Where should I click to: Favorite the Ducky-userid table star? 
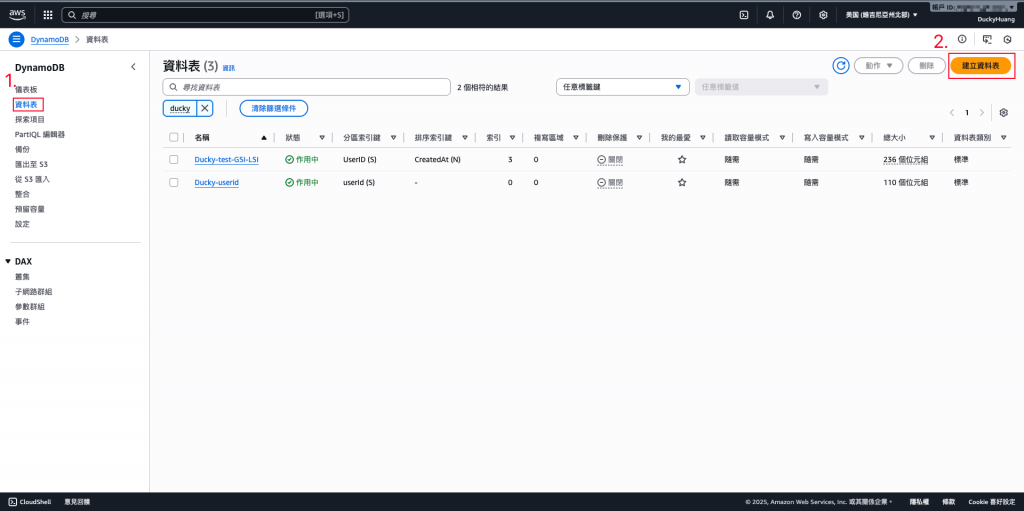click(682, 183)
